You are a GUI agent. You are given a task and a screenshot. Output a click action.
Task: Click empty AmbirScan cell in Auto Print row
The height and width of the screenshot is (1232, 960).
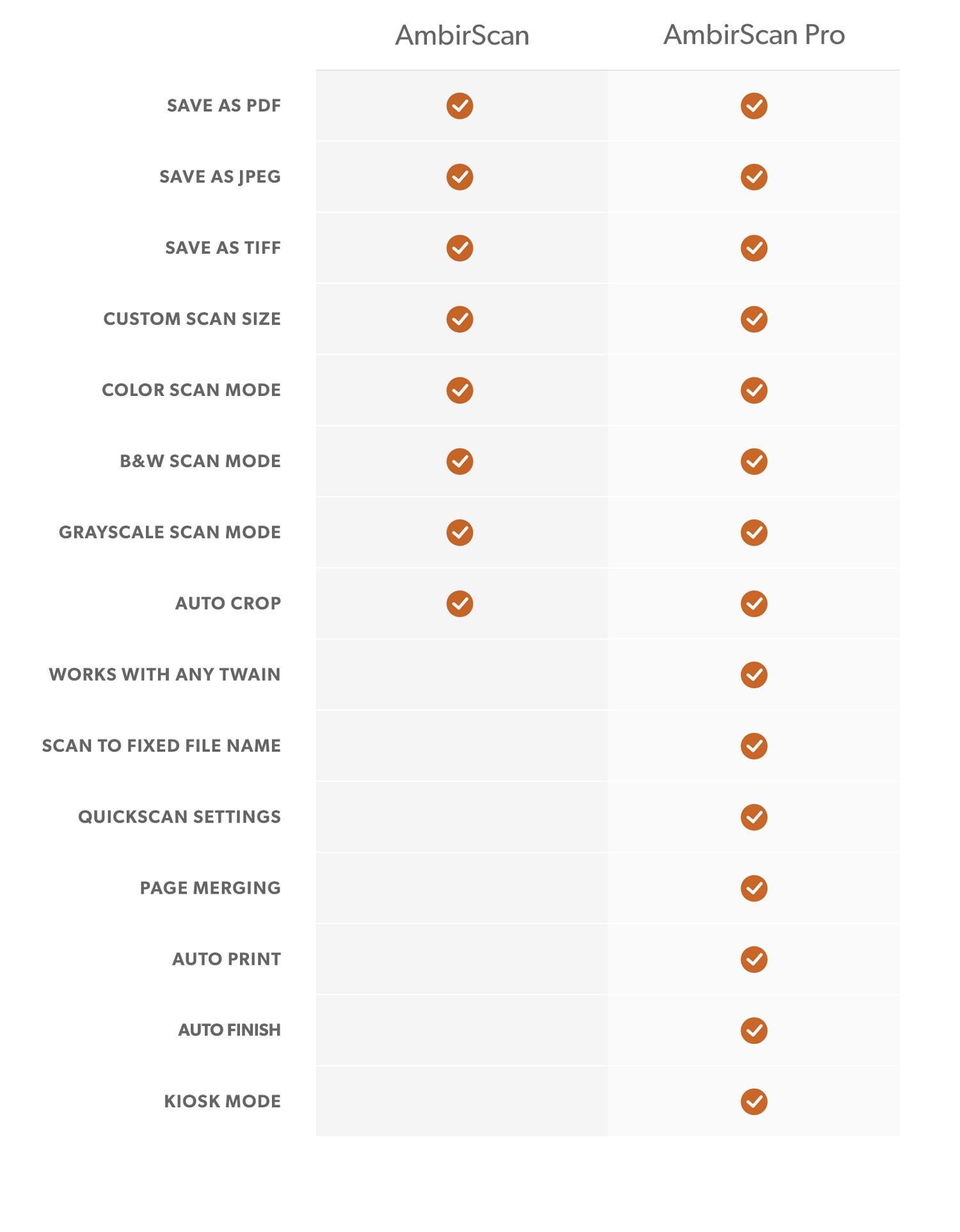click(461, 959)
